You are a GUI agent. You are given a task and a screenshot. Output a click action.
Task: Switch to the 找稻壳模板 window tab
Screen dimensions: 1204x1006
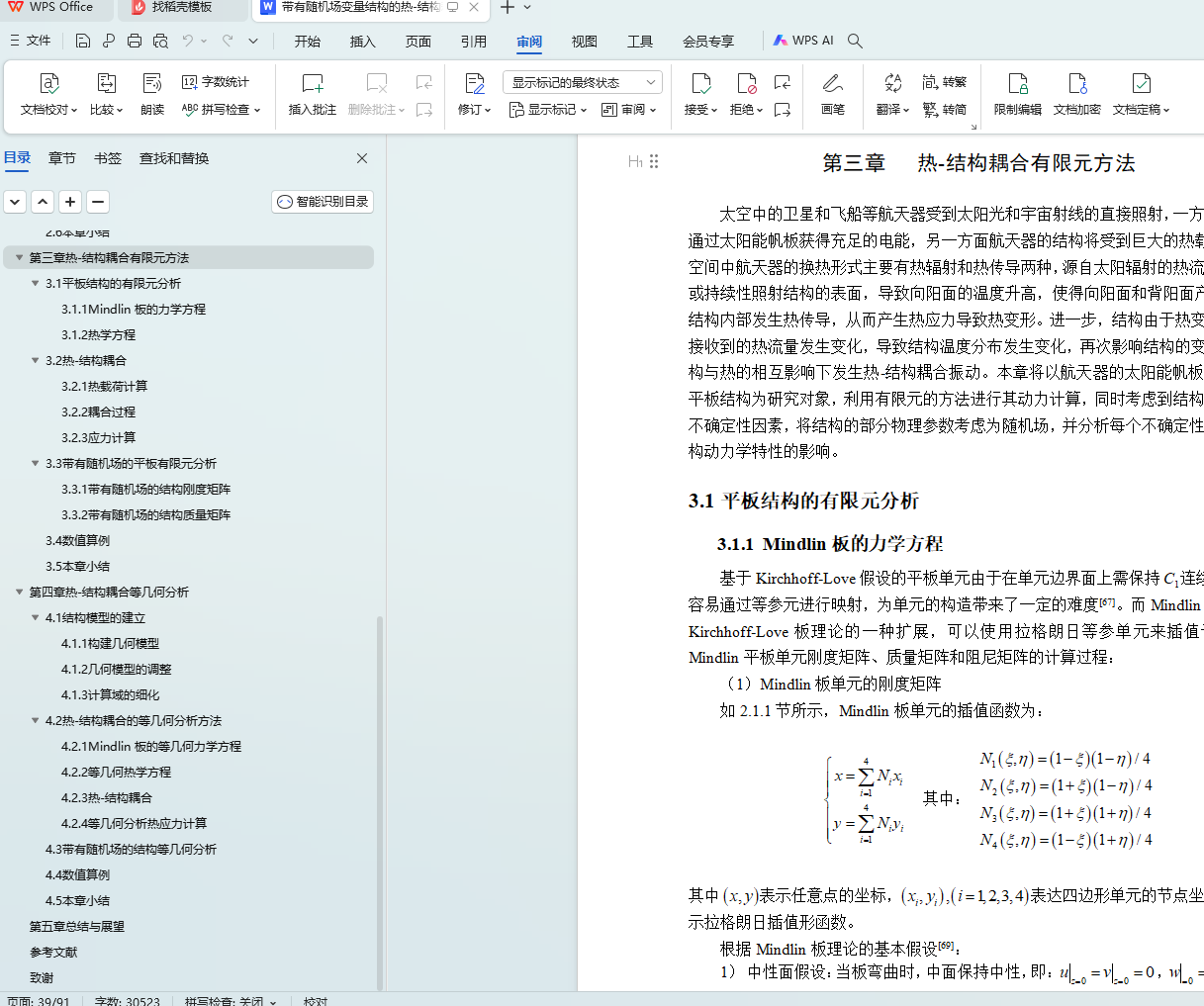click(182, 8)
